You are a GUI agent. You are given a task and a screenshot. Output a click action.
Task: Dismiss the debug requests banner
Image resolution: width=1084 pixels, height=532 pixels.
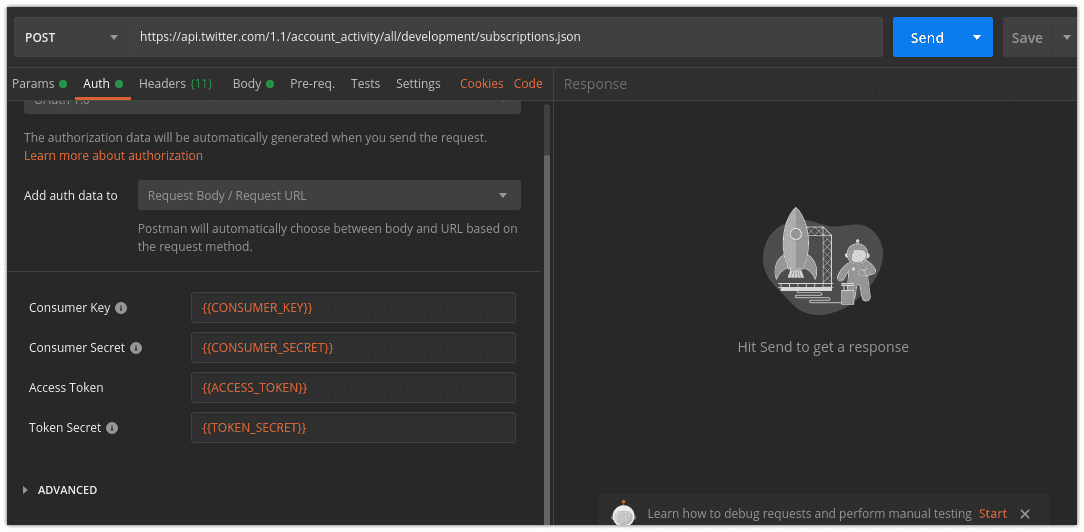[1025, 514]
